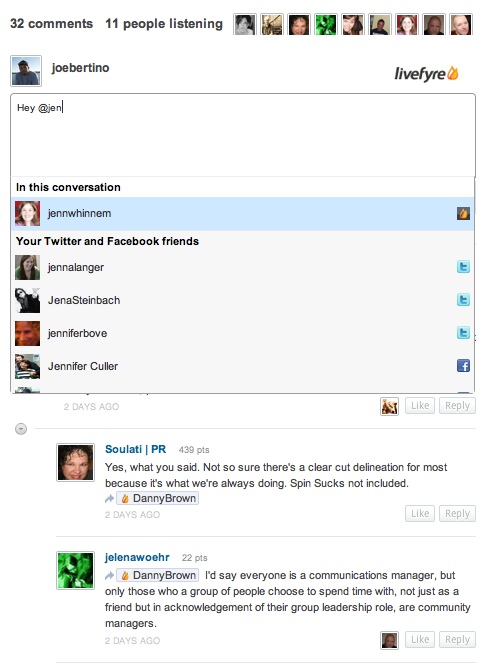Click the share arrow icon in Soulati's comment
The width and height of the screenshot is (488, 663).
[x=110, y=499]
